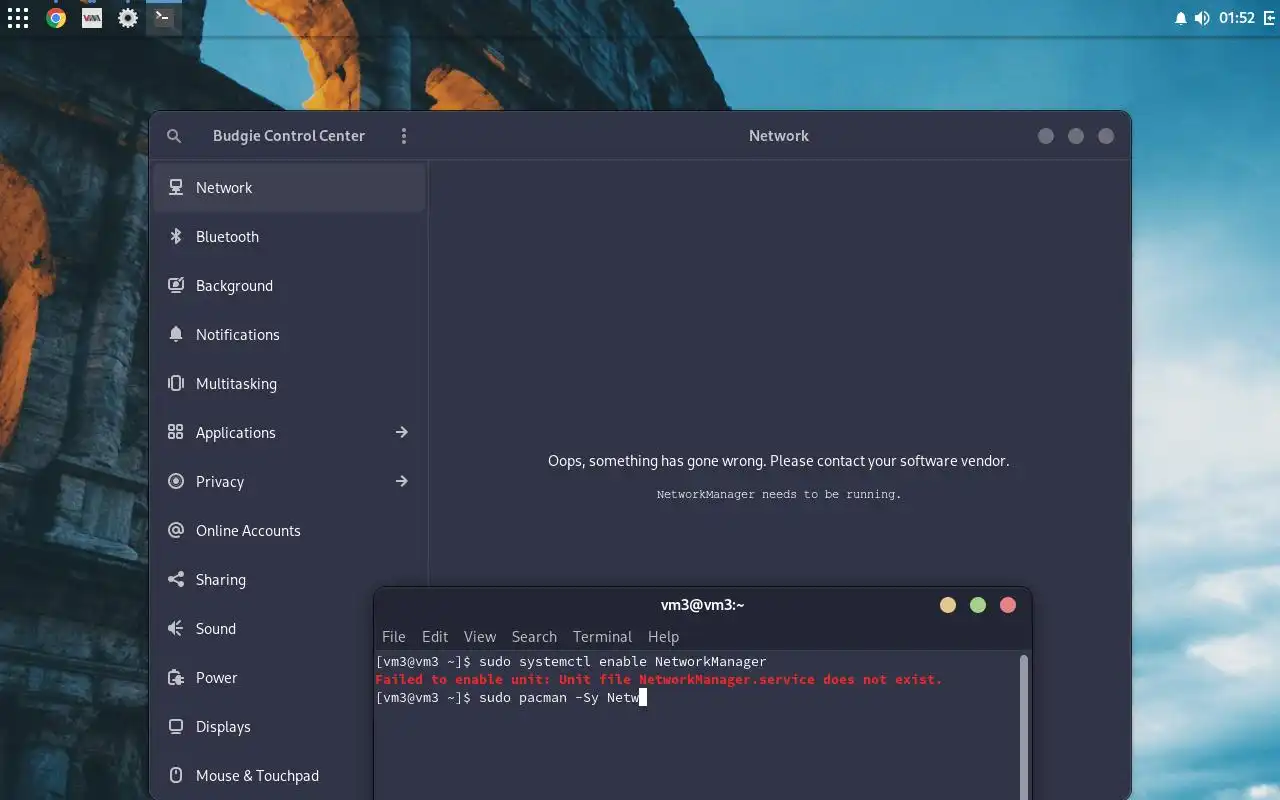Click the Multitasking sidebar icon

pyautogui.click(x=176, y=383)
